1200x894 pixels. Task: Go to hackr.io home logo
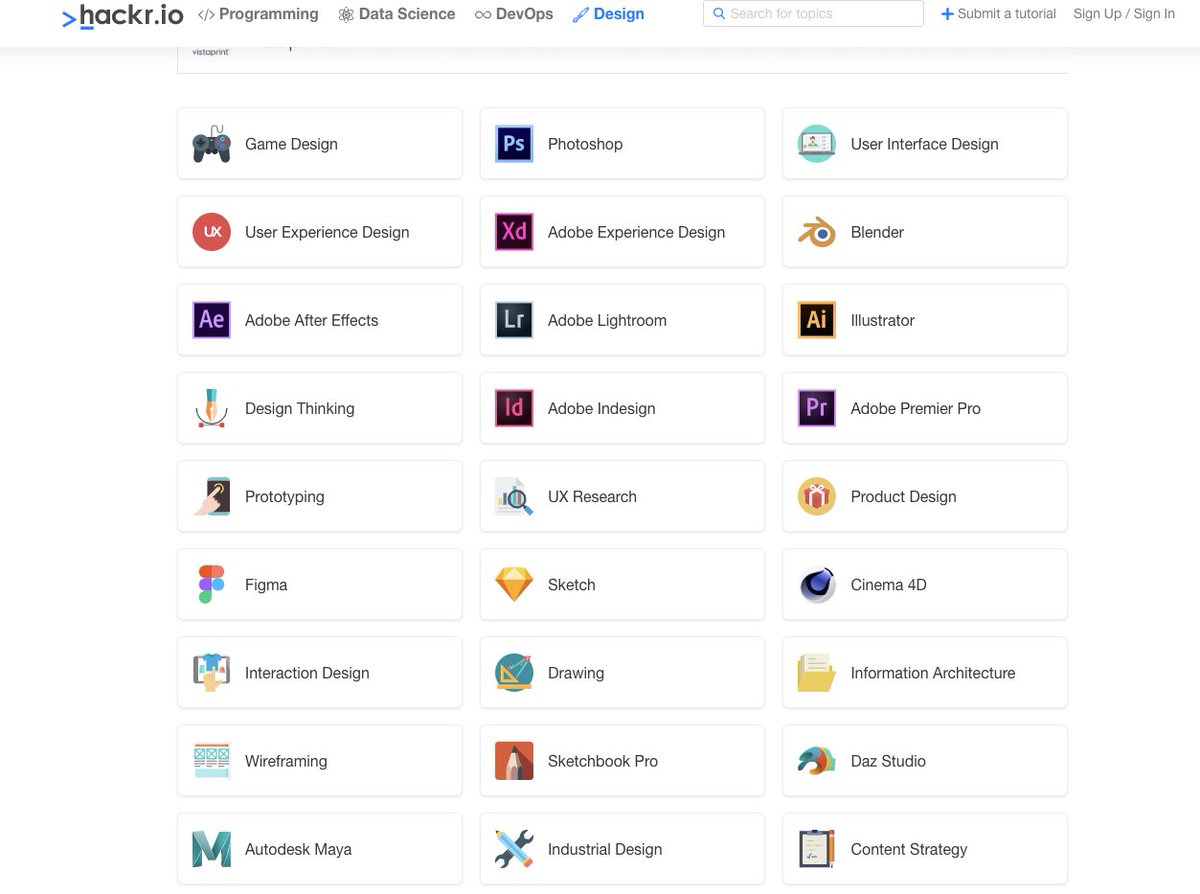coord(122,16)
